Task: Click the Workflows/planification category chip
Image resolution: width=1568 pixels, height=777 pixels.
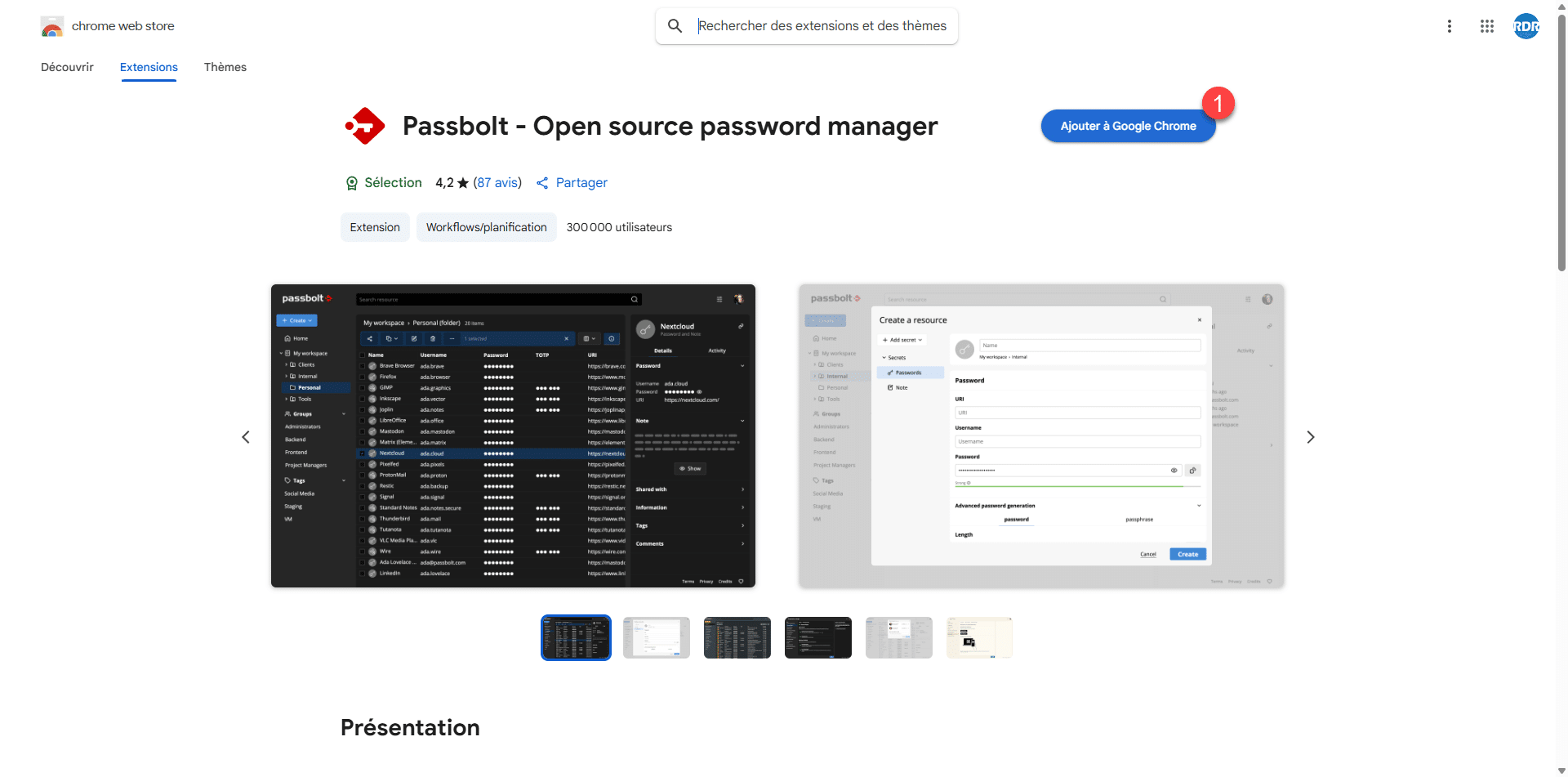Action: (486, 227)
